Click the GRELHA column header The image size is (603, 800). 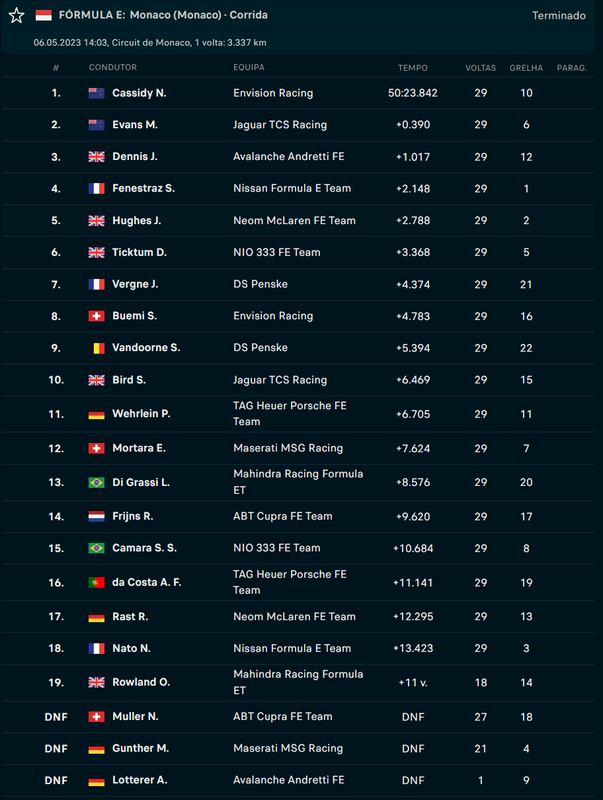(526, 67)
